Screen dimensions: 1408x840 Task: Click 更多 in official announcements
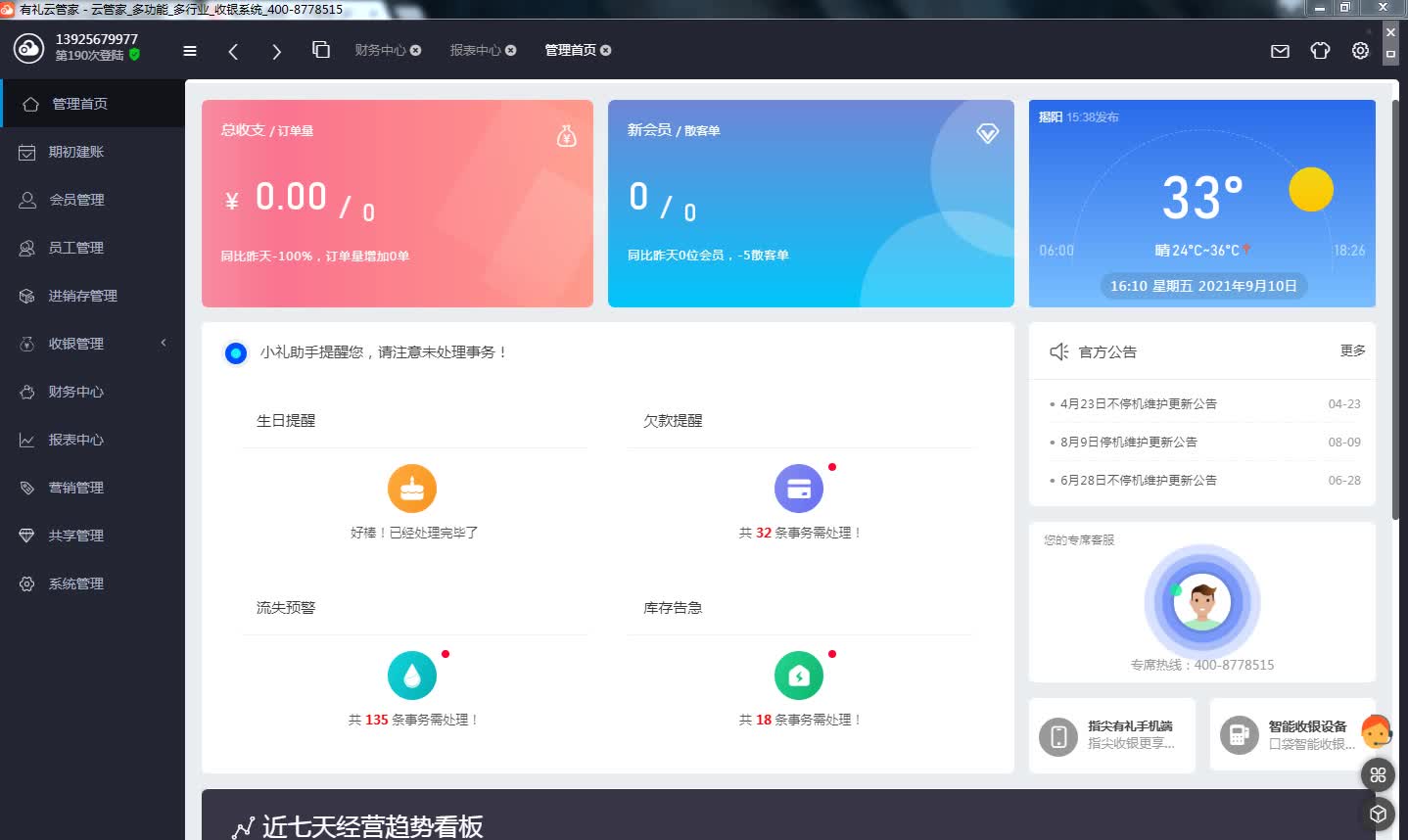coord(1352,350)
